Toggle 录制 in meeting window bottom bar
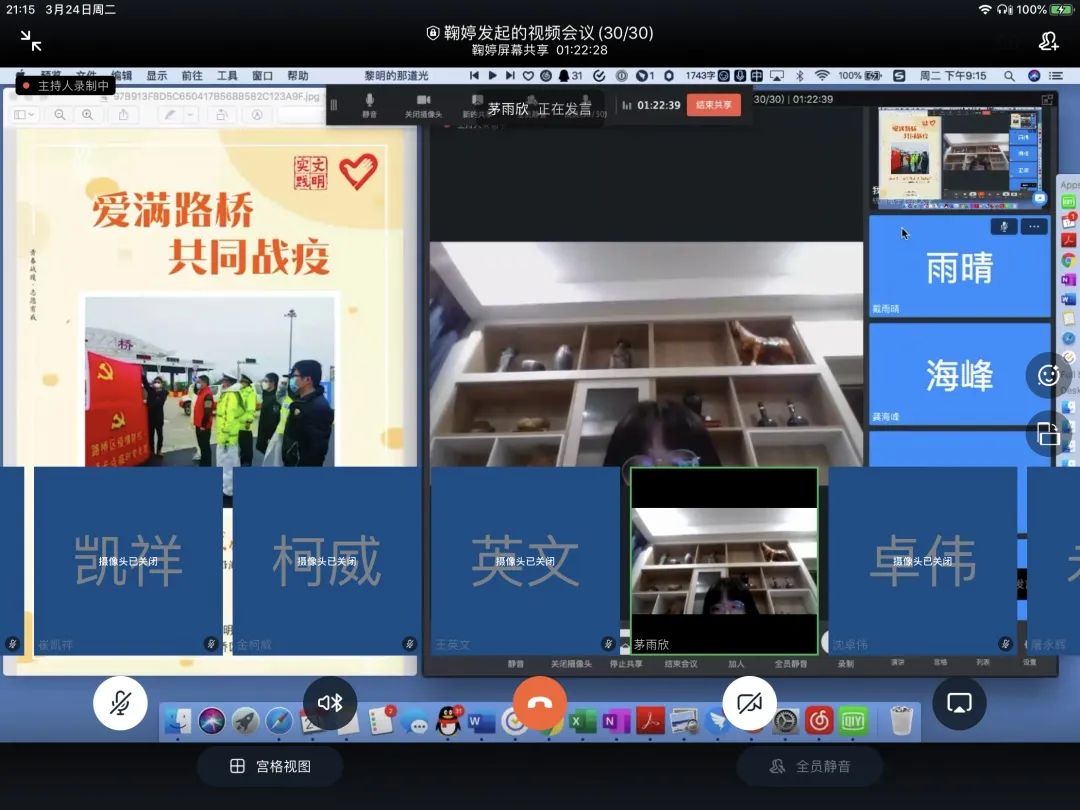The width and height of the screenshot is (1080, 810). pos(846,664)
